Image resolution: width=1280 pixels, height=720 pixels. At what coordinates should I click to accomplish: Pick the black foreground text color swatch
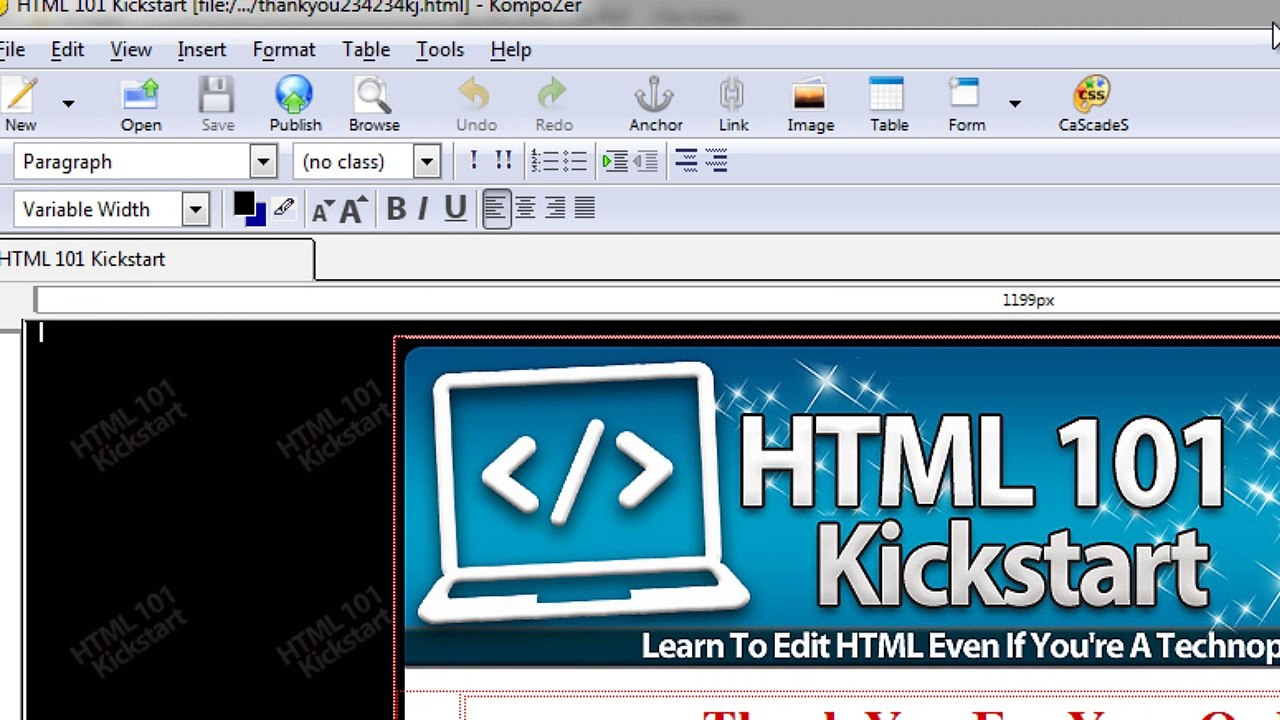(x=243, y=204)
